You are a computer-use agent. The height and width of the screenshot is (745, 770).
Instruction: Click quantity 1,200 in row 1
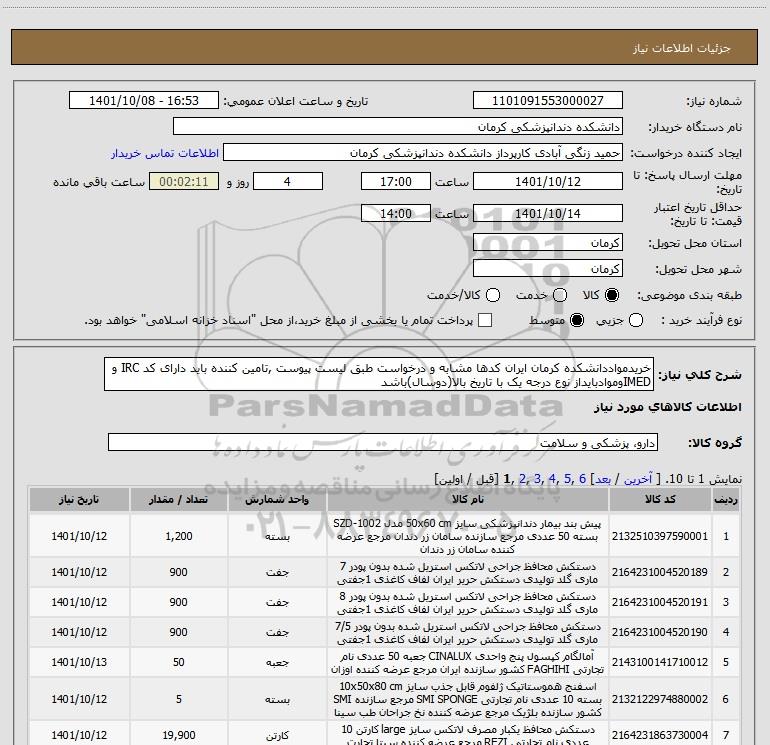click(x=179, y=536)
